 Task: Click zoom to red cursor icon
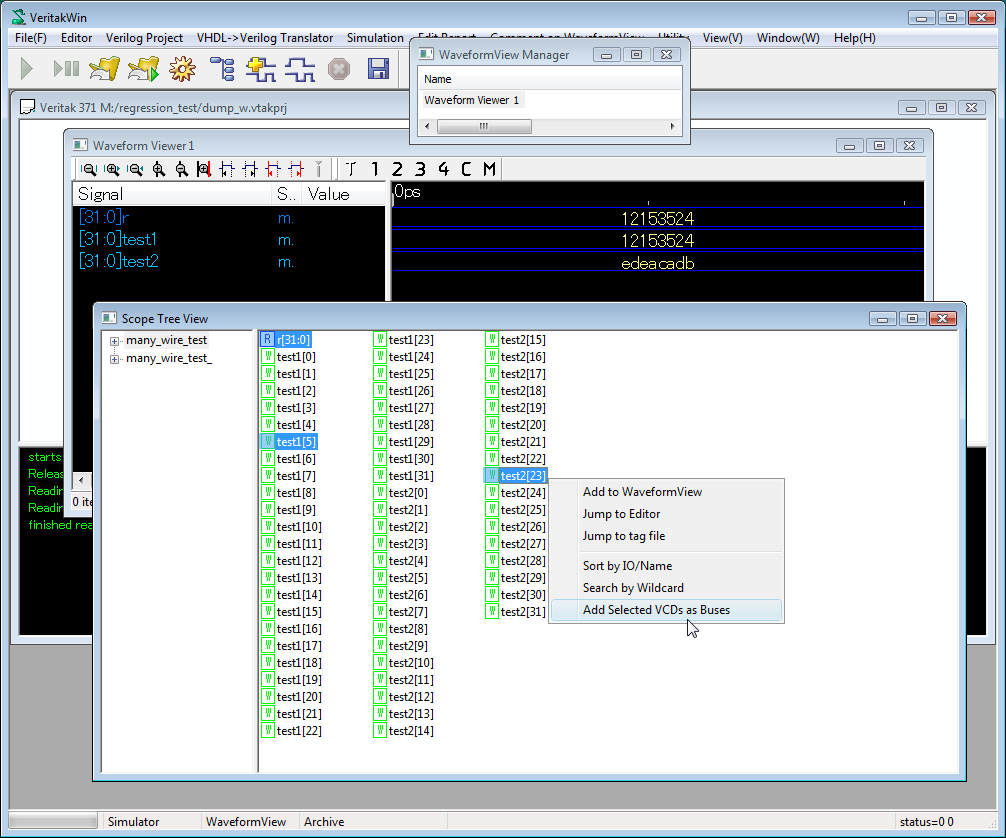click(x=204, y=169)
